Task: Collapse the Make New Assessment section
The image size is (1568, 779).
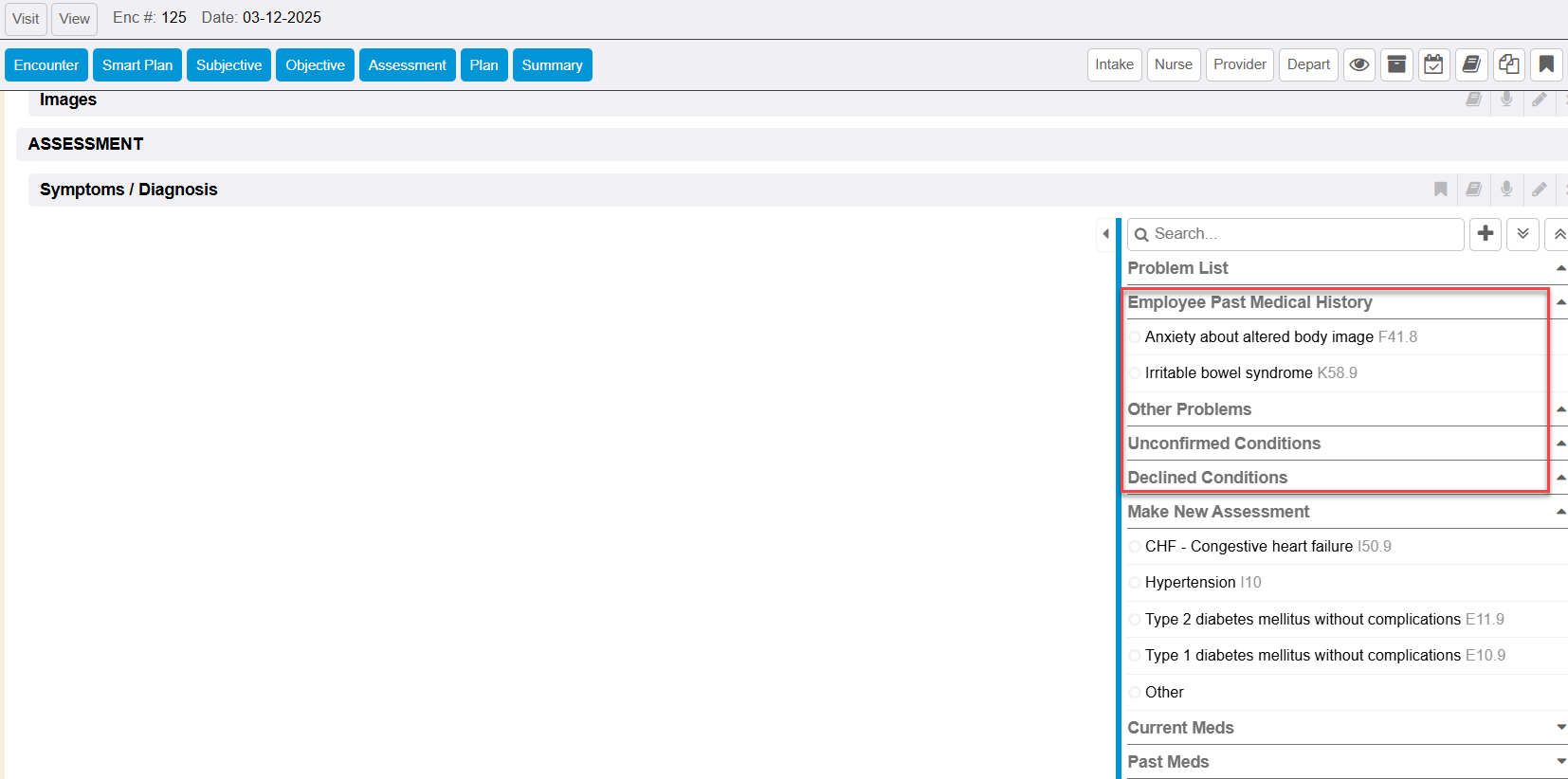Action: (1560, 512)
